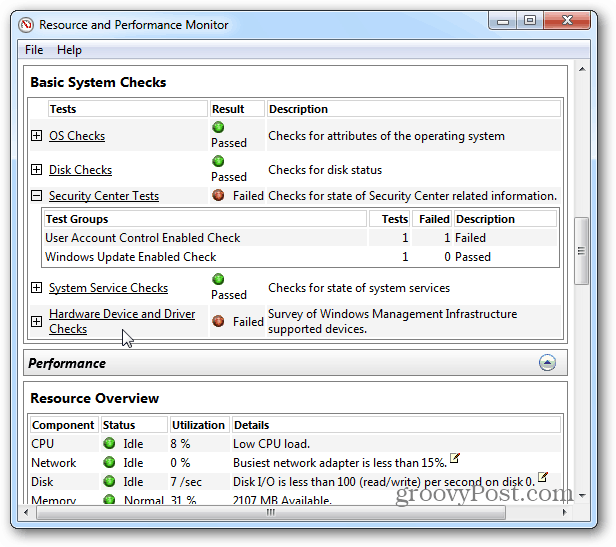Click the green CPU Idle status icon
616x547 pixels.
coord(109,444)
